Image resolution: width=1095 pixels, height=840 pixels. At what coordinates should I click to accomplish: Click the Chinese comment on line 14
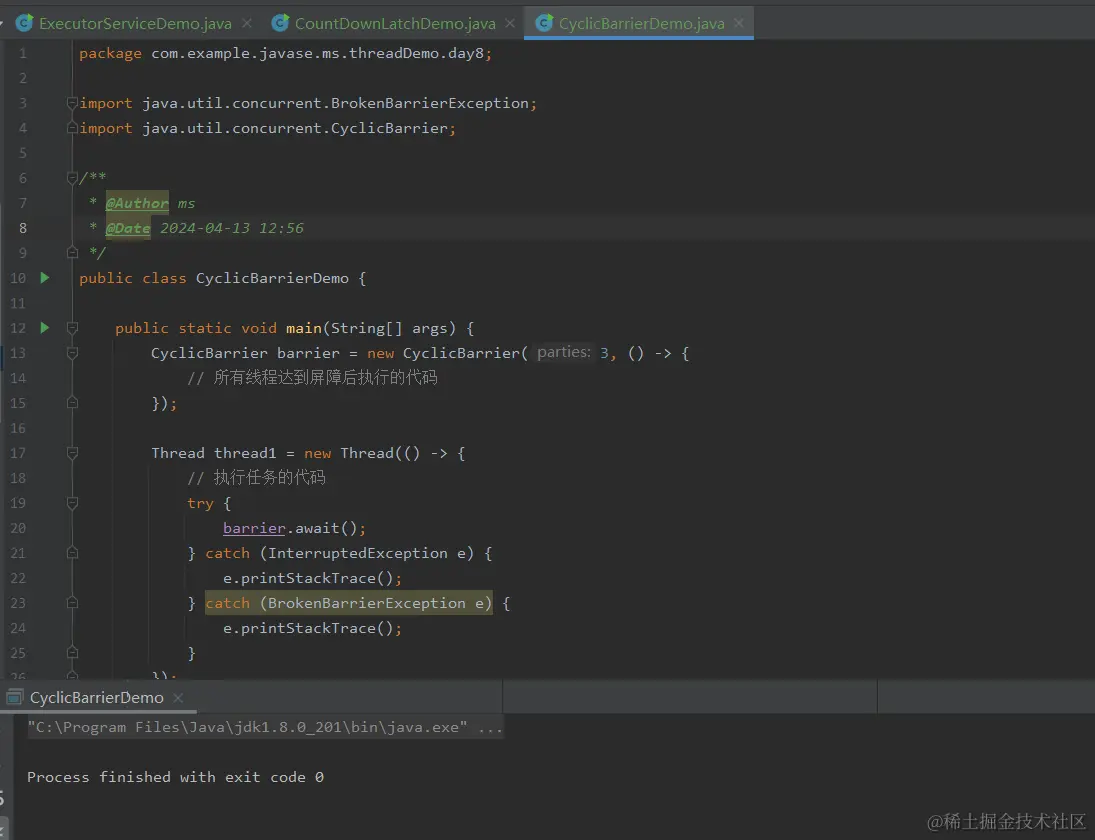(x=312, y=378)
